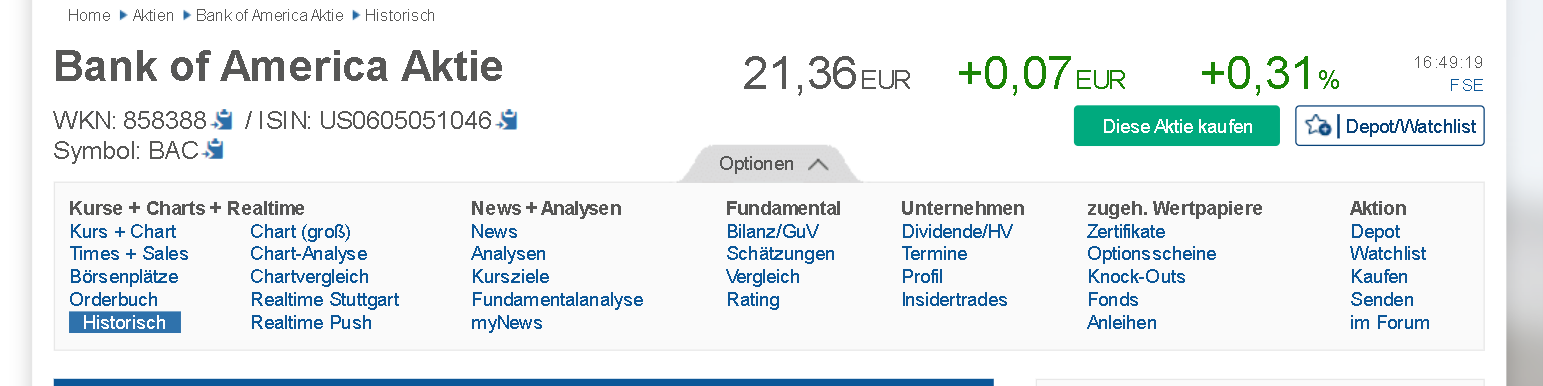Copy ISIN US0605051046 using clipboard icon

point(508,120)
